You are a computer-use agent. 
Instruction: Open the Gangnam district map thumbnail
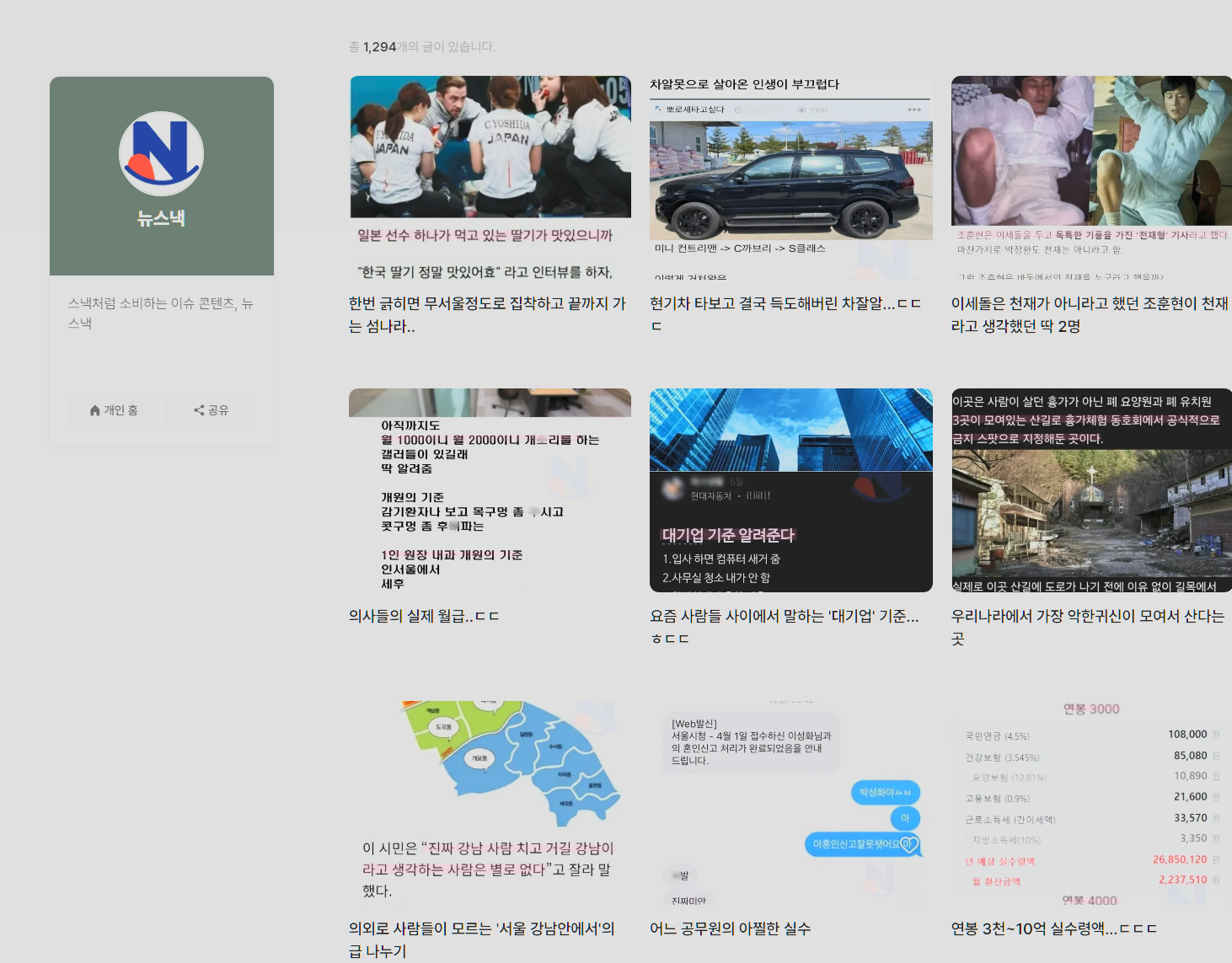[490, 803]
